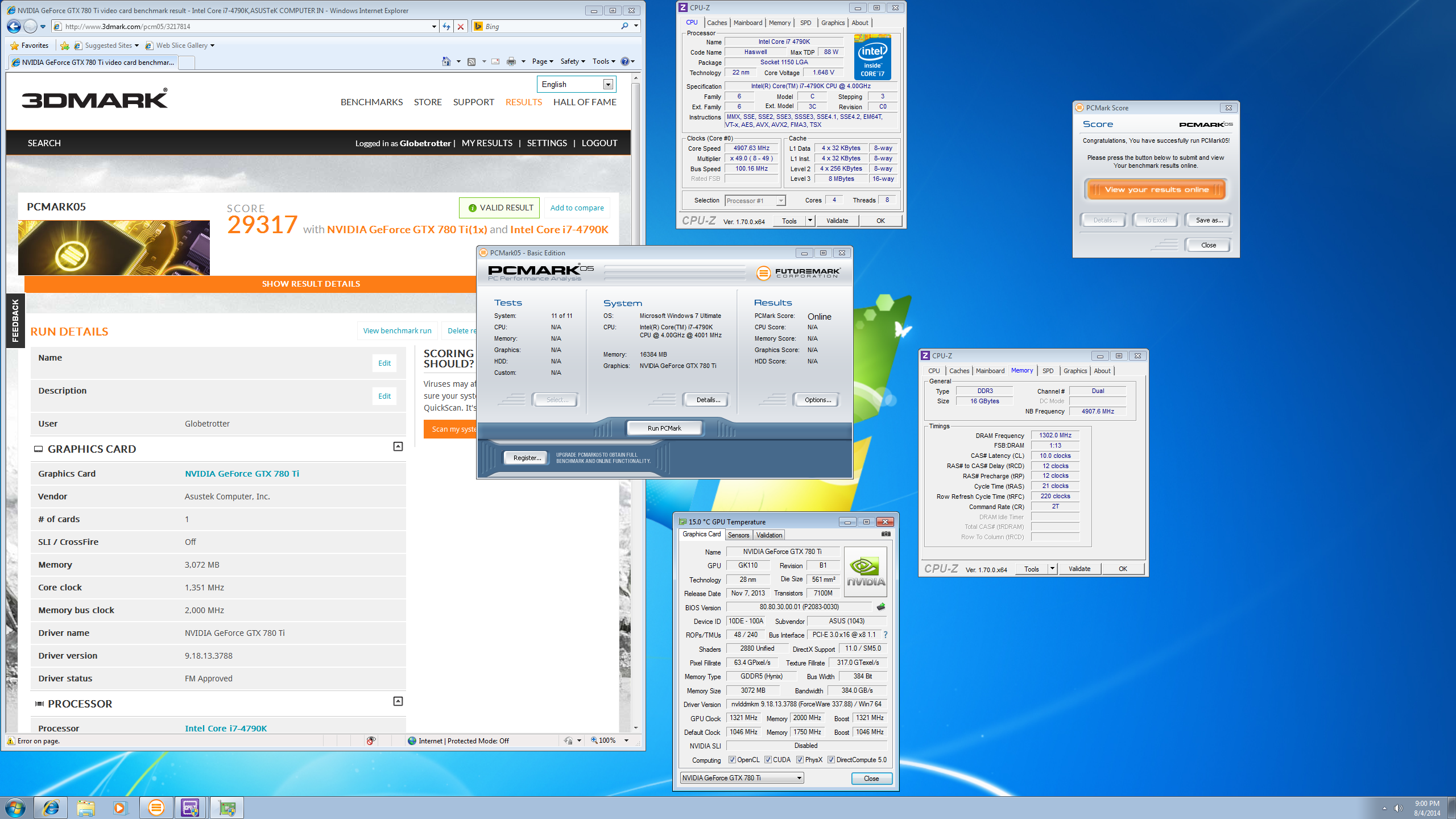Screen dimensions: 1456x819
Task: Click the FEEDBACK side tab on 3DMark
Action: pos(15,320)
